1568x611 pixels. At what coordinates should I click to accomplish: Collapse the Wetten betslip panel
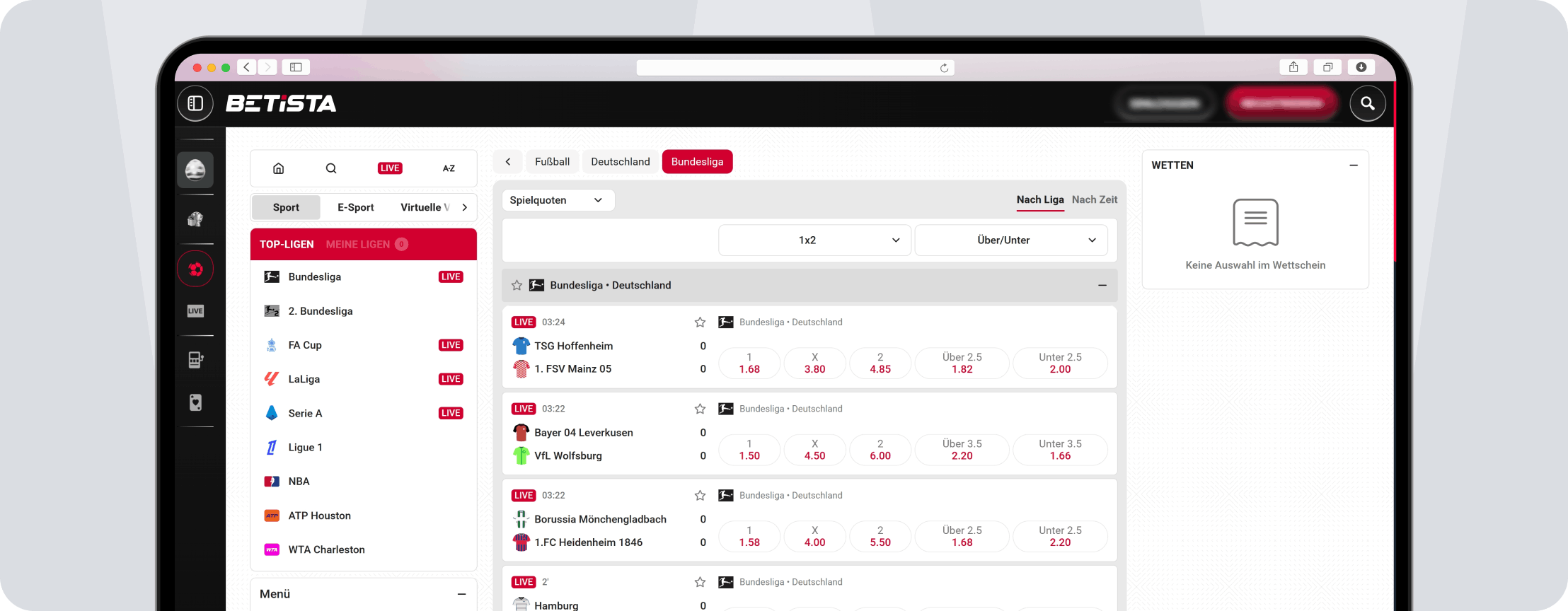click(x=1353, y=165)
